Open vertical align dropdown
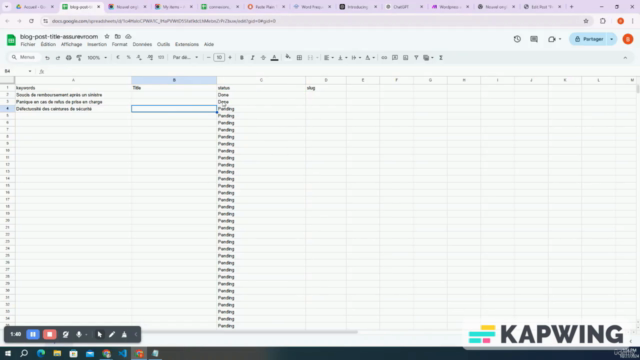 (342, 58)
